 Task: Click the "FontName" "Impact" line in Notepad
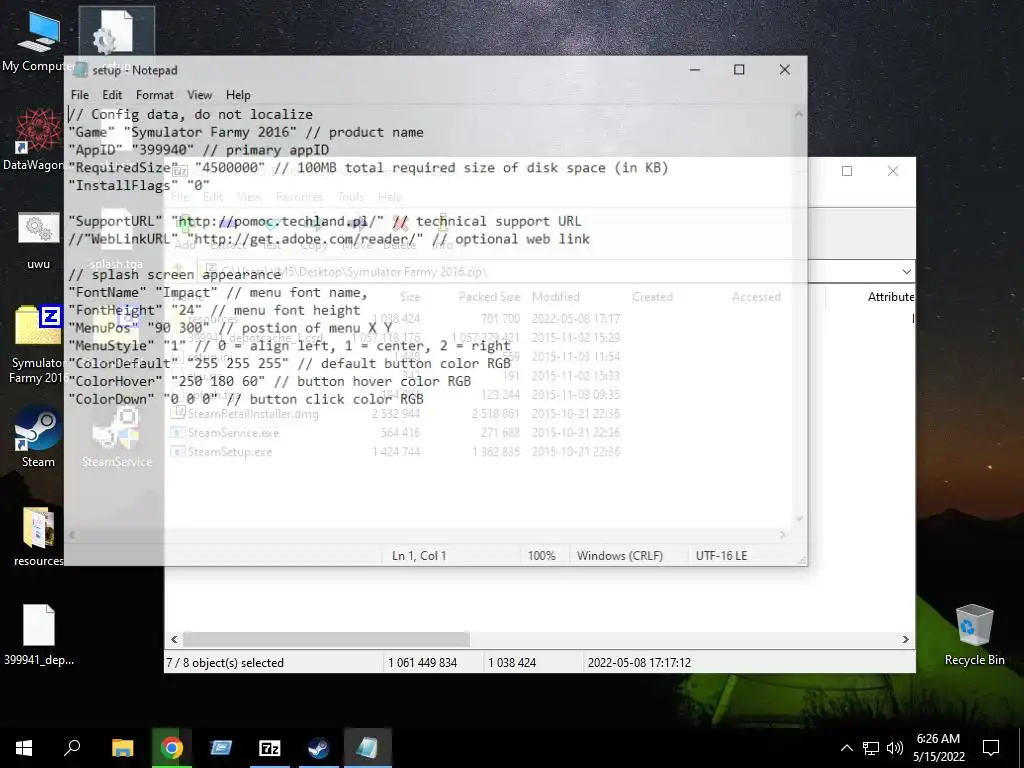tap(218, 293)
